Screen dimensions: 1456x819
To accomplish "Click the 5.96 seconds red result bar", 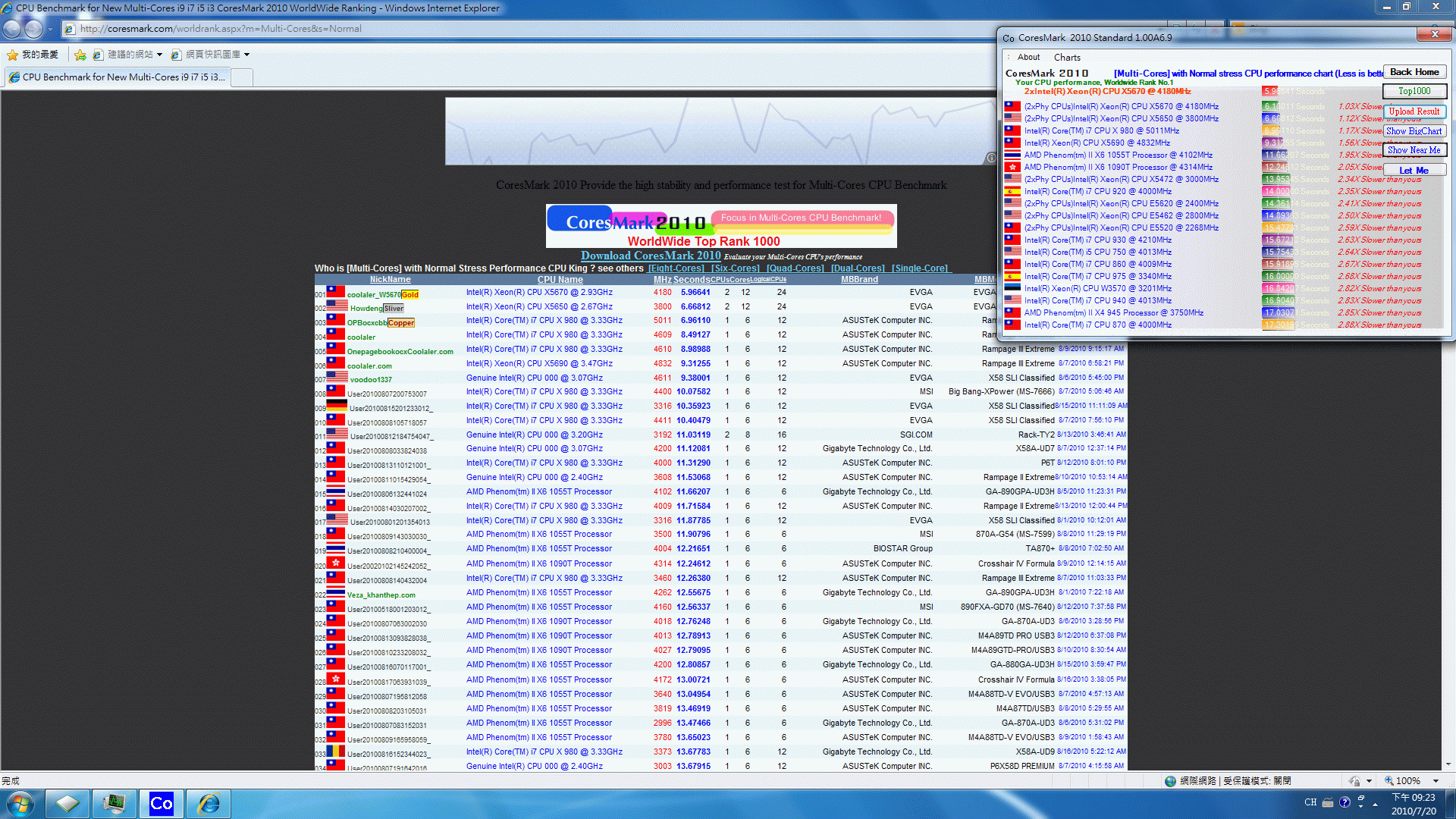I will [1269, 91].
